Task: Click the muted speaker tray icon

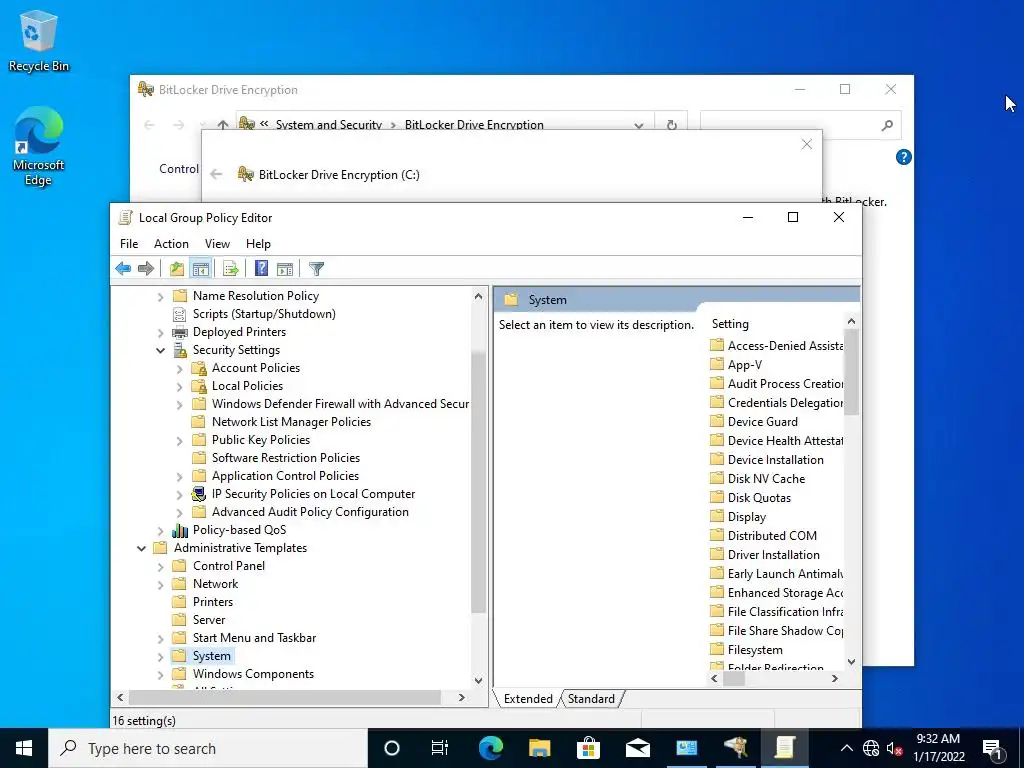Action: (x=894, y=748)
